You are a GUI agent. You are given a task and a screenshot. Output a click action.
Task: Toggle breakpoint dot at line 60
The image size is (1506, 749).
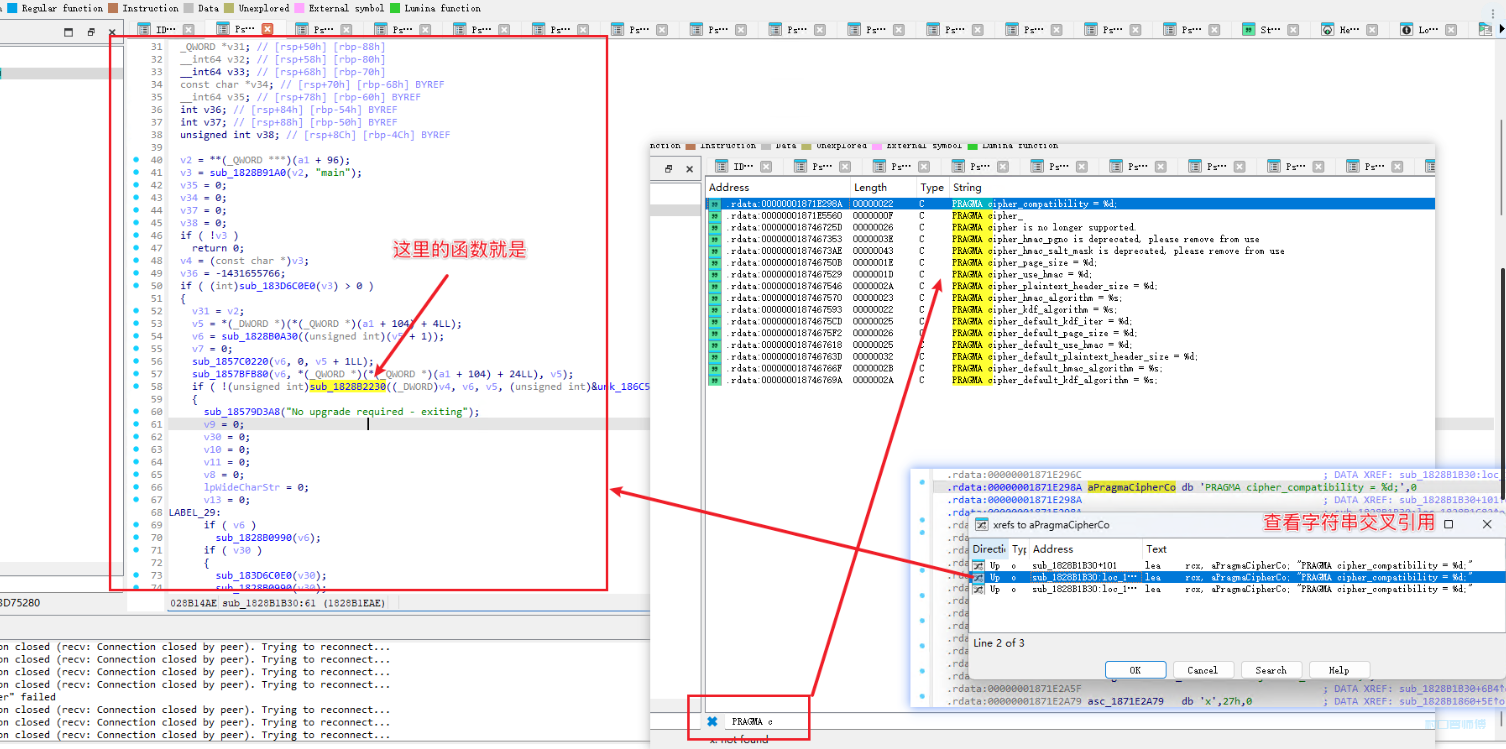click(136, 411)
